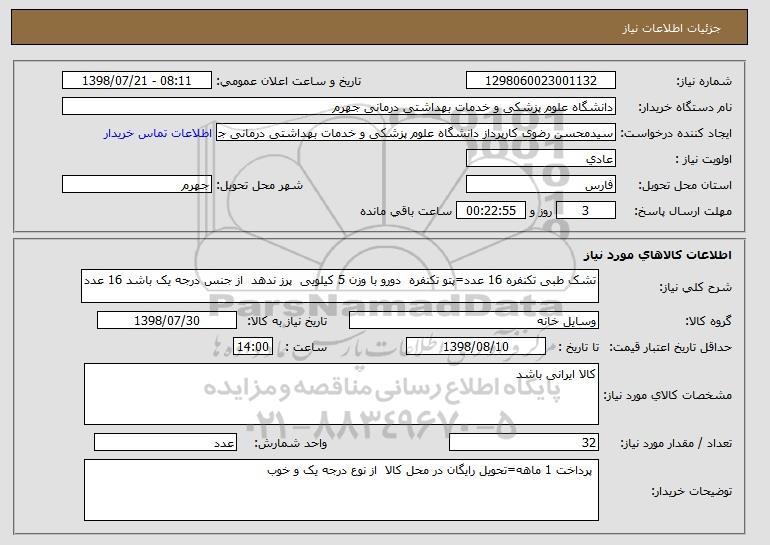Click remaining days field showing 3

pyautogui.click(x=585, y=211)
